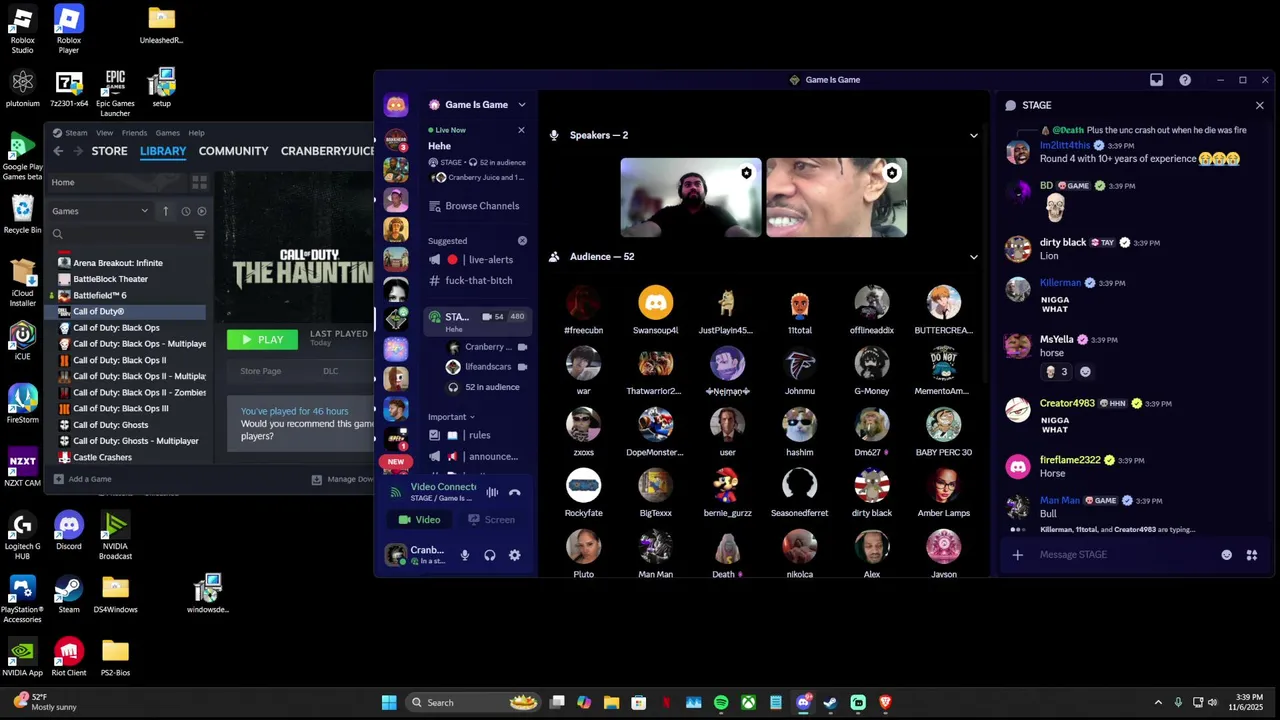
Task: Click the Steam sort arrow beside Games
Action: tap(166, 211)
